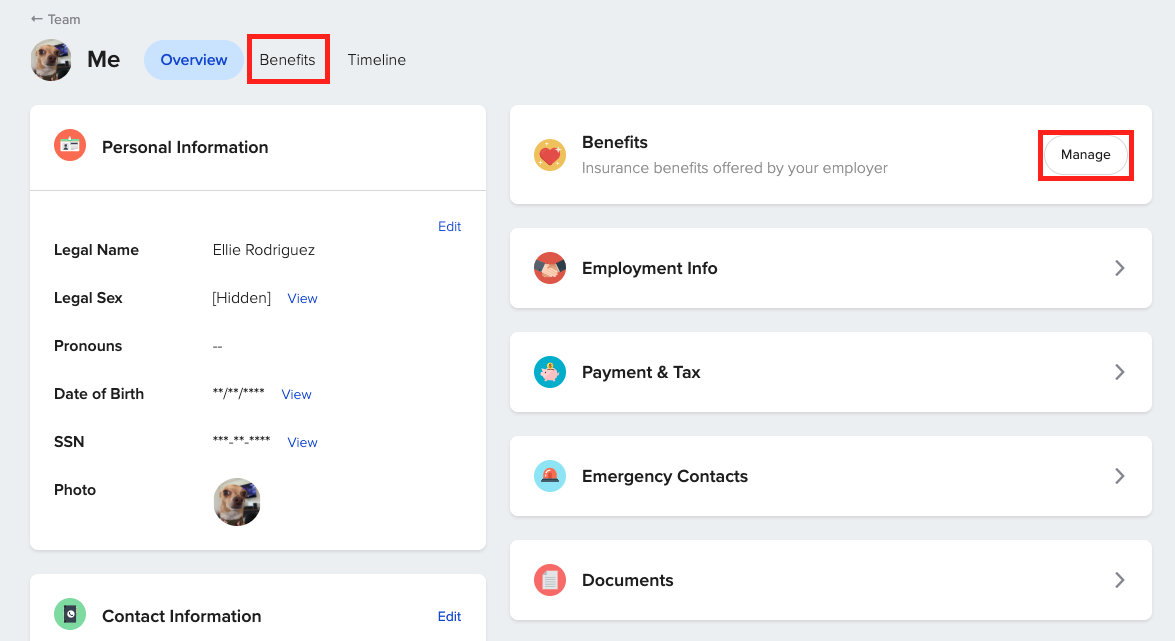Viewport: 1175px width, 641px height.
Task: Click the Personal Information card icon
Action: click(x=69, y=146)
